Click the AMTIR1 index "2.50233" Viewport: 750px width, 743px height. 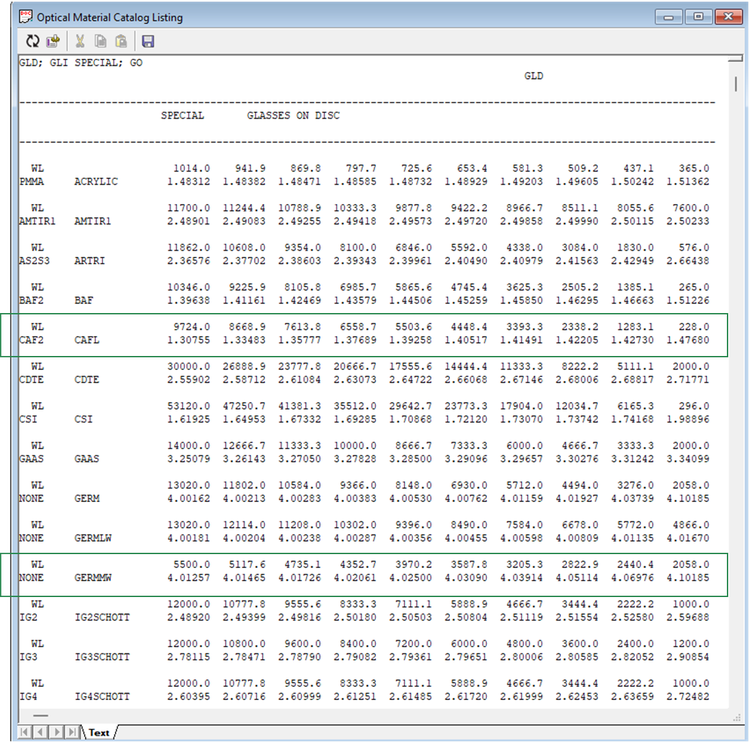tap(688, 222)
